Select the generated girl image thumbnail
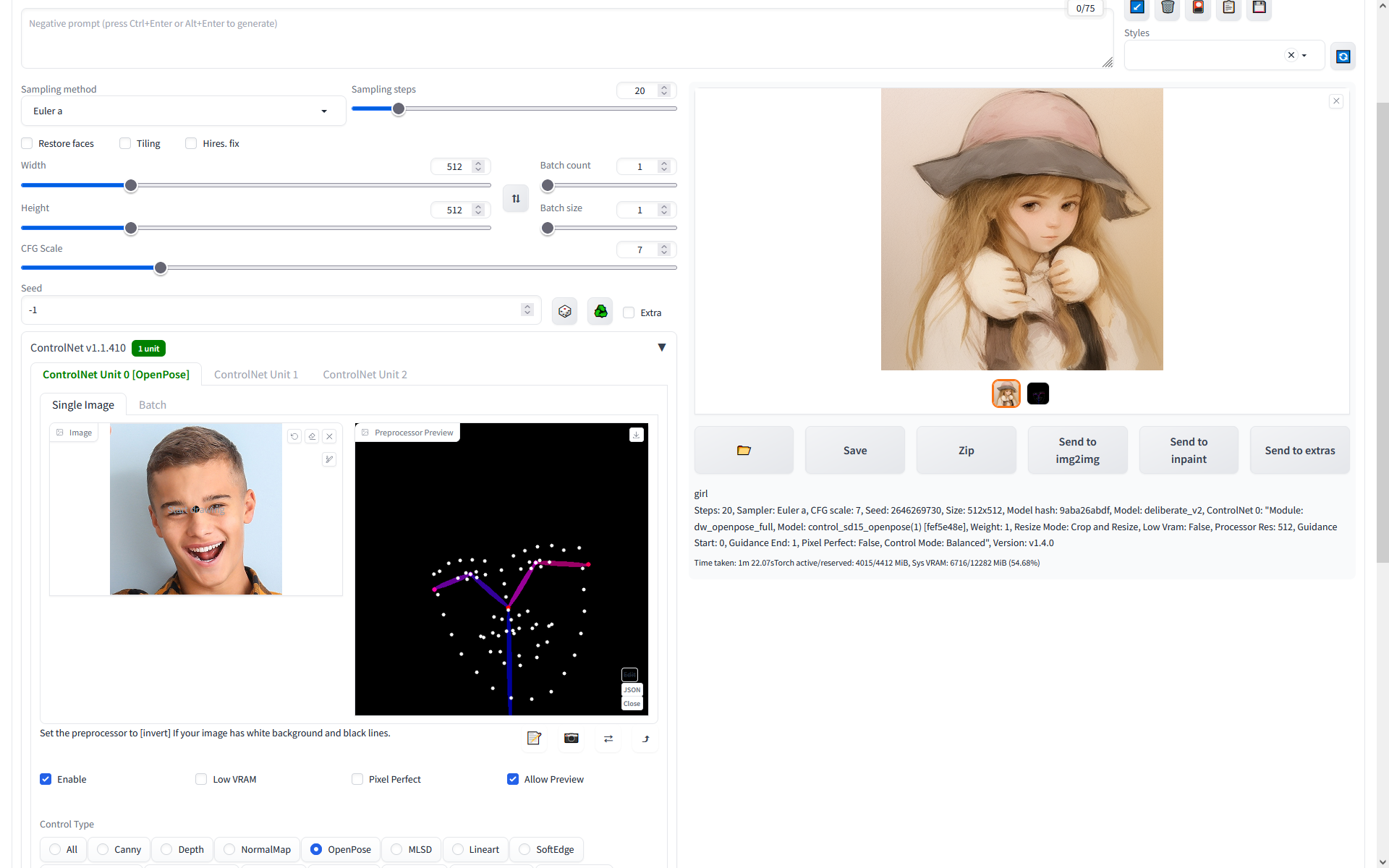 tap(1006, 393)
